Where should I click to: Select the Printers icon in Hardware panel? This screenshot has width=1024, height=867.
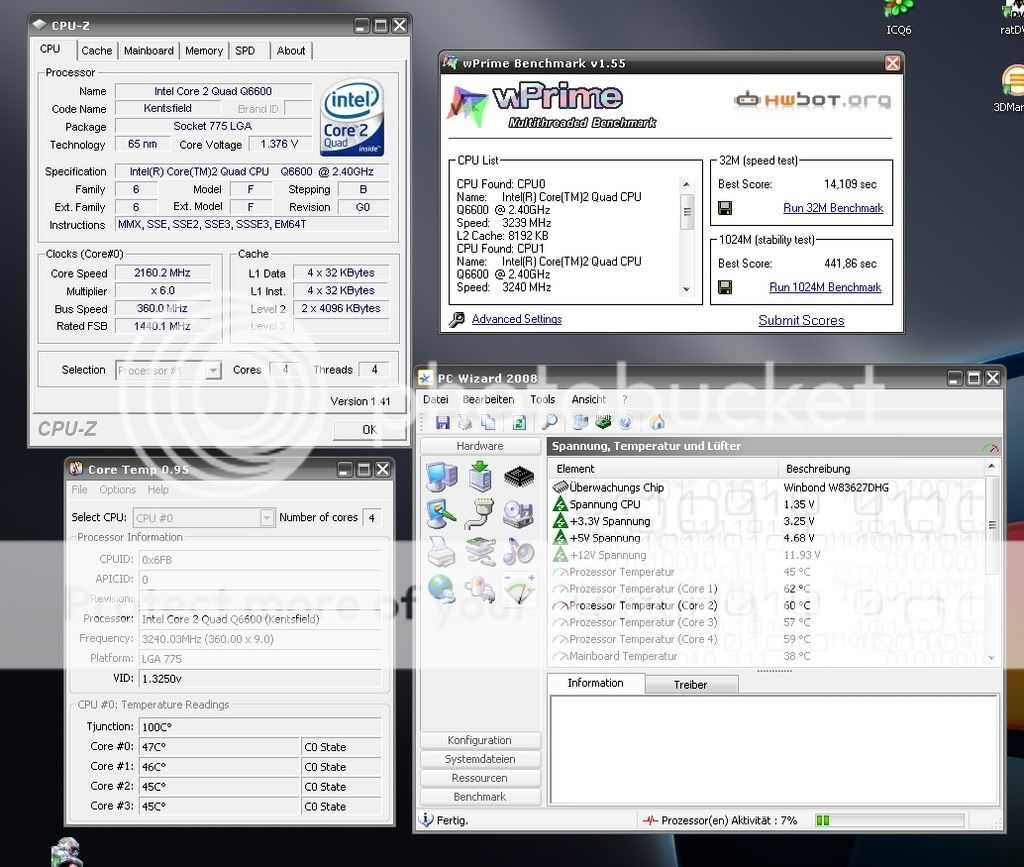click(x=441, y=552)
